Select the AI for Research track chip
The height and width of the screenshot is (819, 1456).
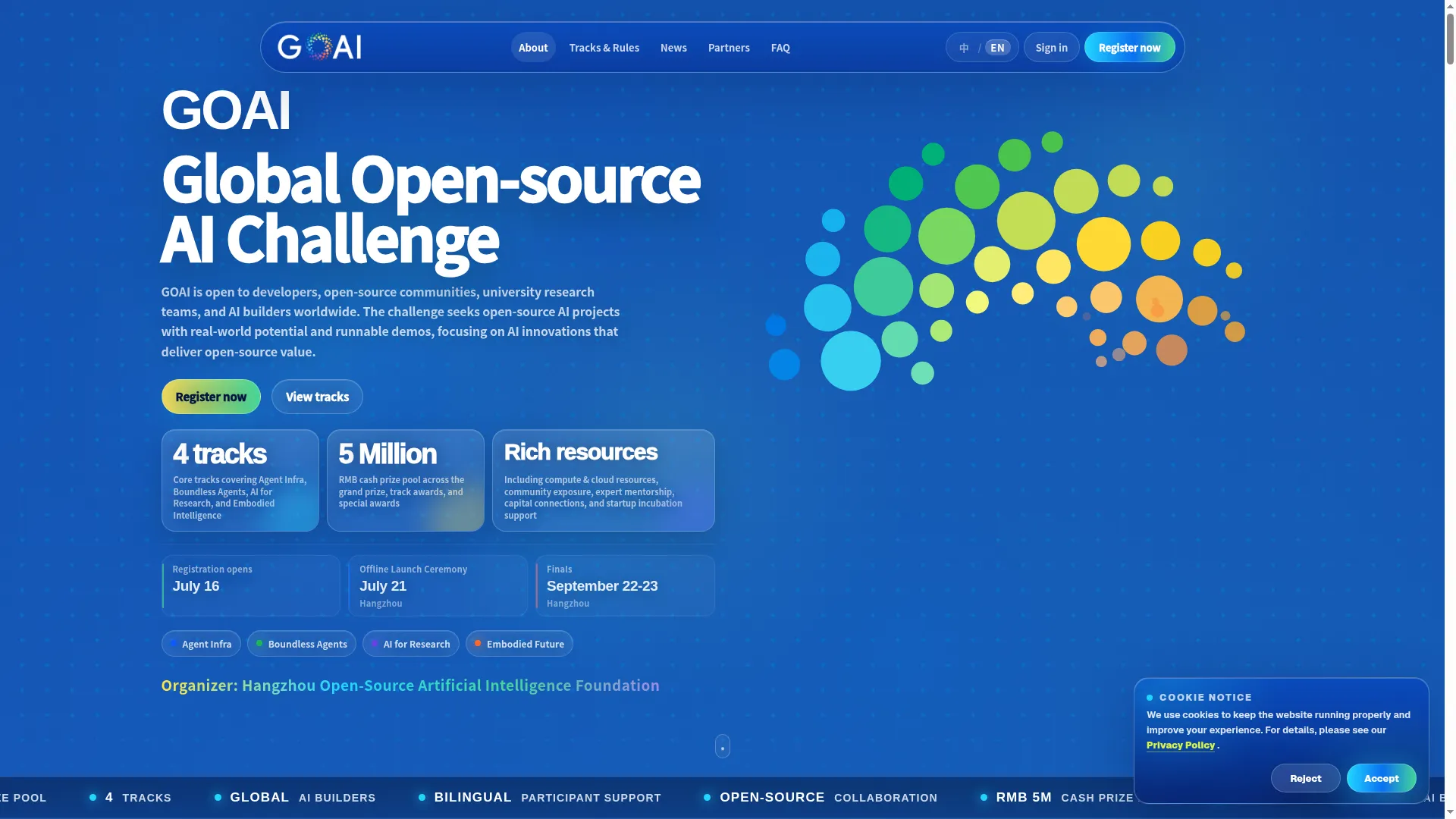[411, 644]
